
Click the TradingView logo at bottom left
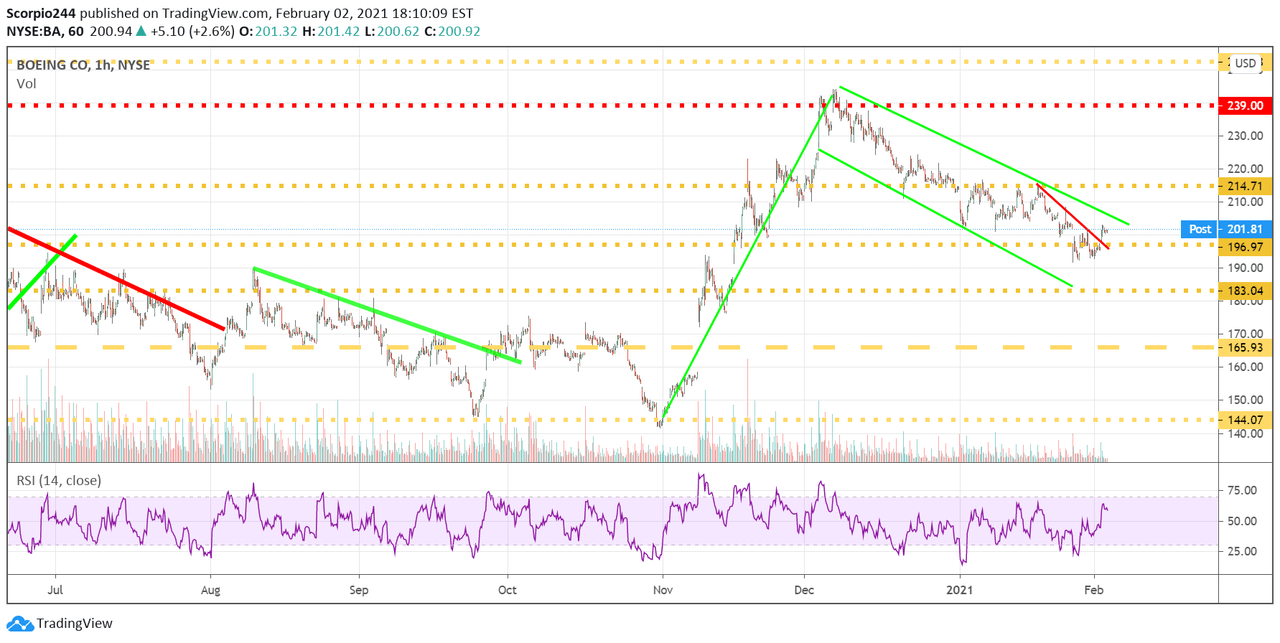tap(60, 623)
